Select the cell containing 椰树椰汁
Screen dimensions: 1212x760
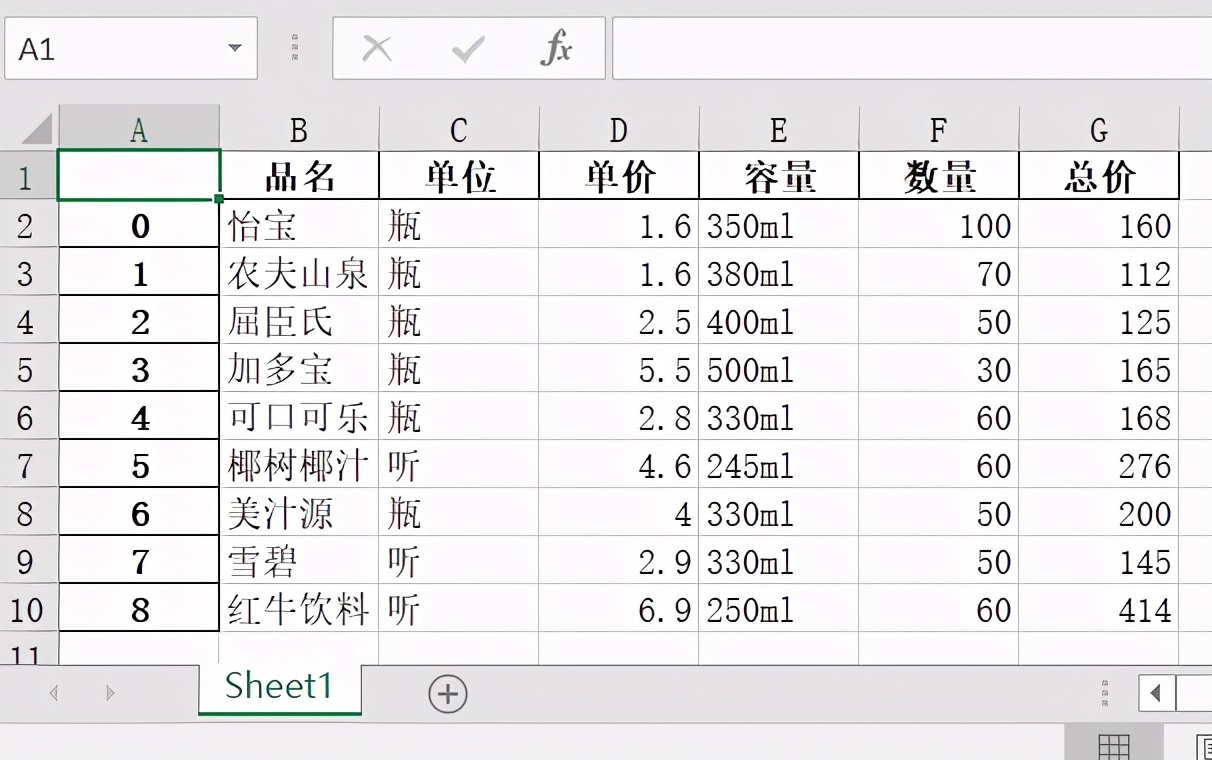click(x=299, y=465)
